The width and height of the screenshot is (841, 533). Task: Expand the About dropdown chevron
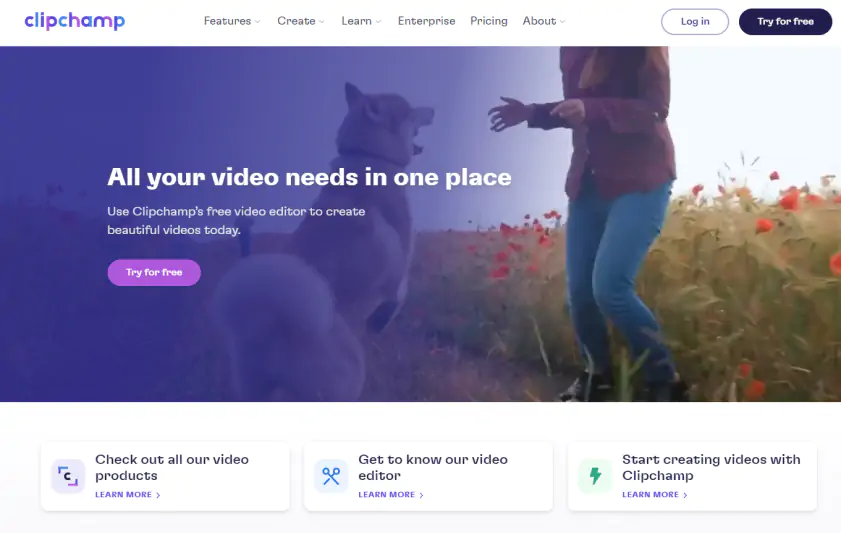[563, 22]
